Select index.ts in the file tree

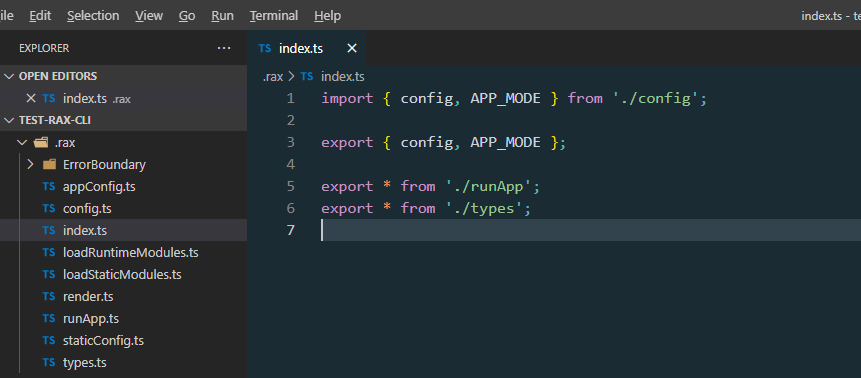pos(124,231)
